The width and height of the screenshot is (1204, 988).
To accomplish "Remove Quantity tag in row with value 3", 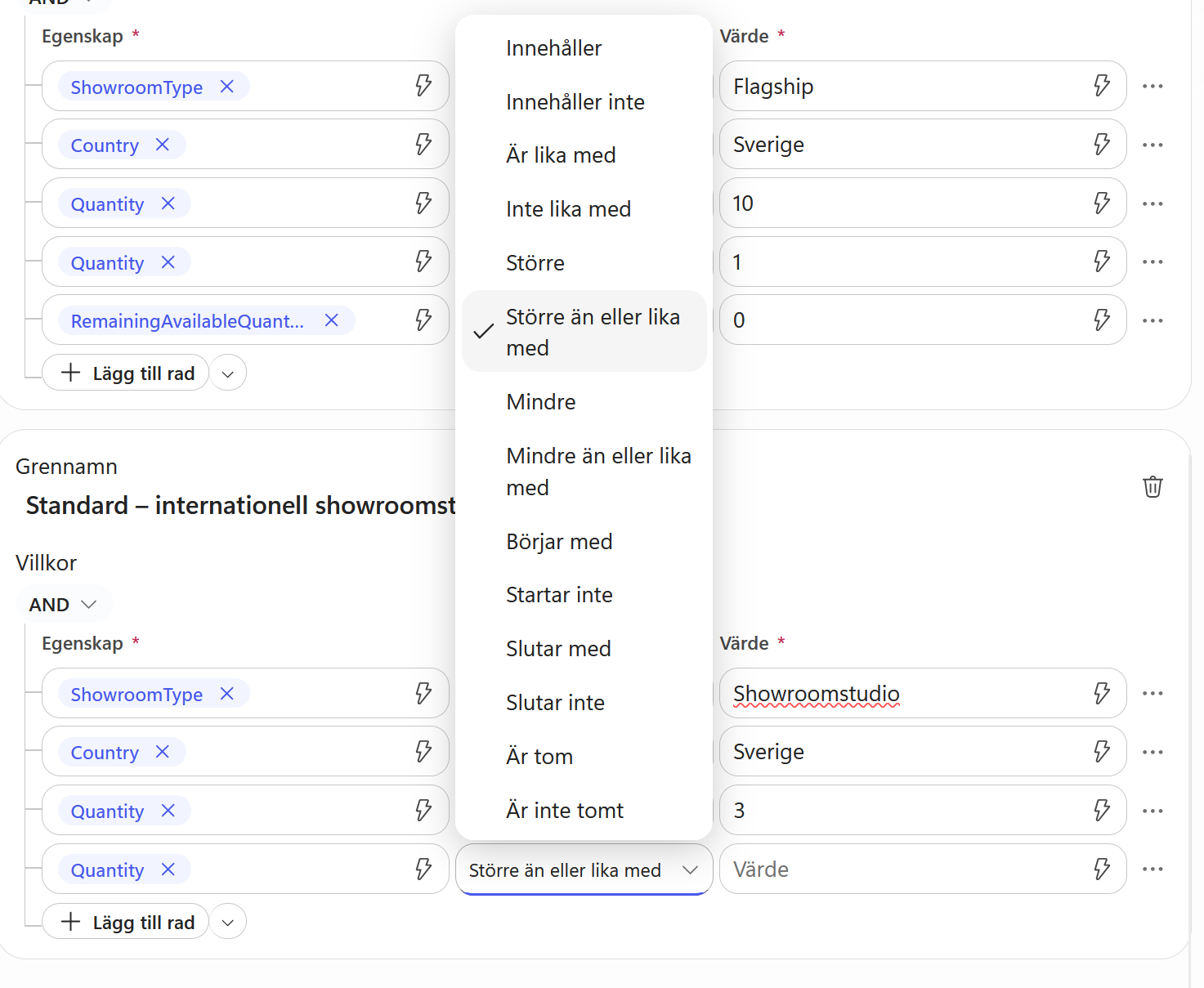I will click(x=168, y=811).
